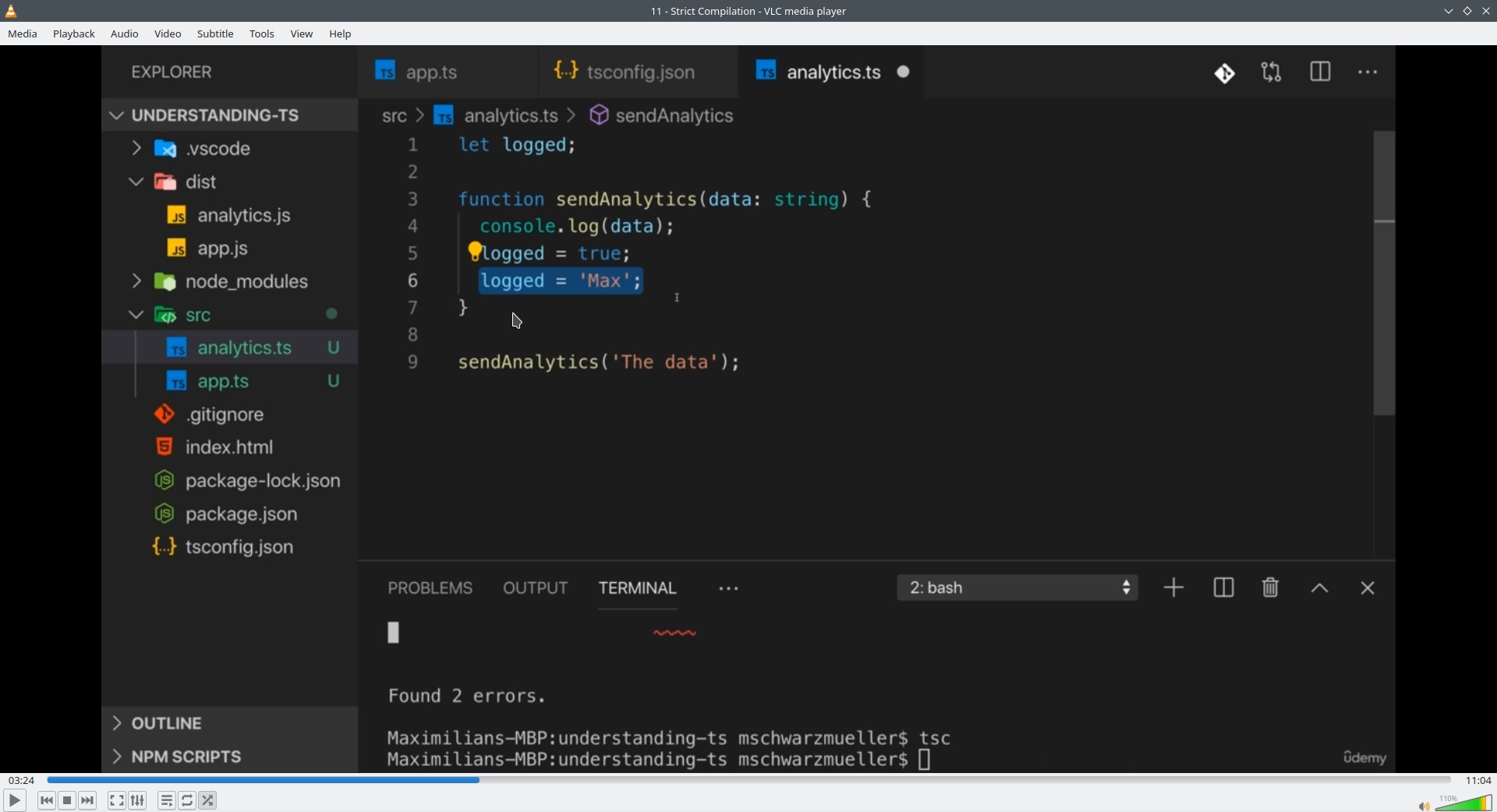Open app.js in dist folder
This screenshot has width=1497, height=812.
(x=230, y=249)
